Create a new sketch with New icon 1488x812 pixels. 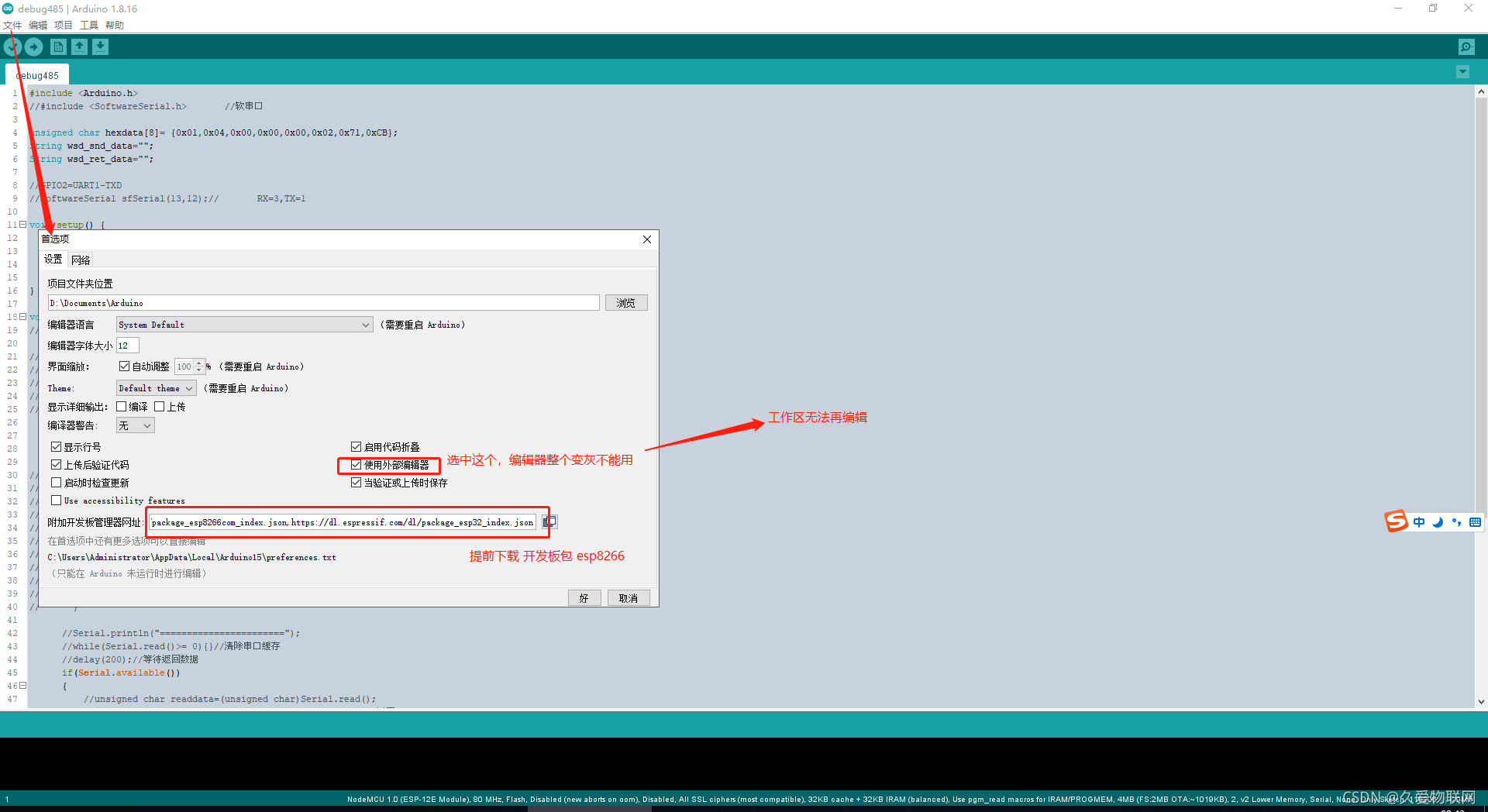tap(58, 47)
